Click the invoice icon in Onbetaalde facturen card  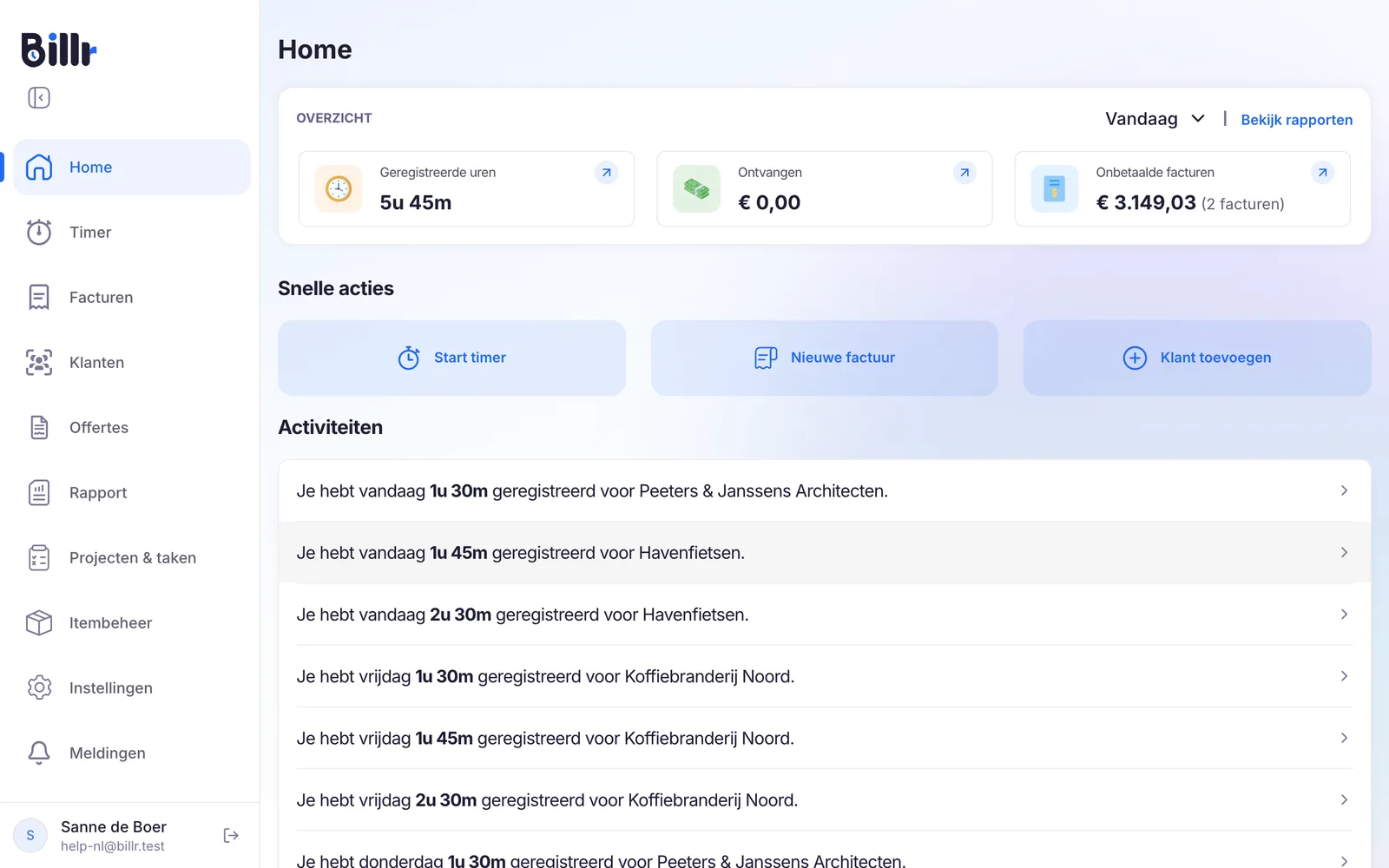pyautogui.click(x=1055, y=188)
